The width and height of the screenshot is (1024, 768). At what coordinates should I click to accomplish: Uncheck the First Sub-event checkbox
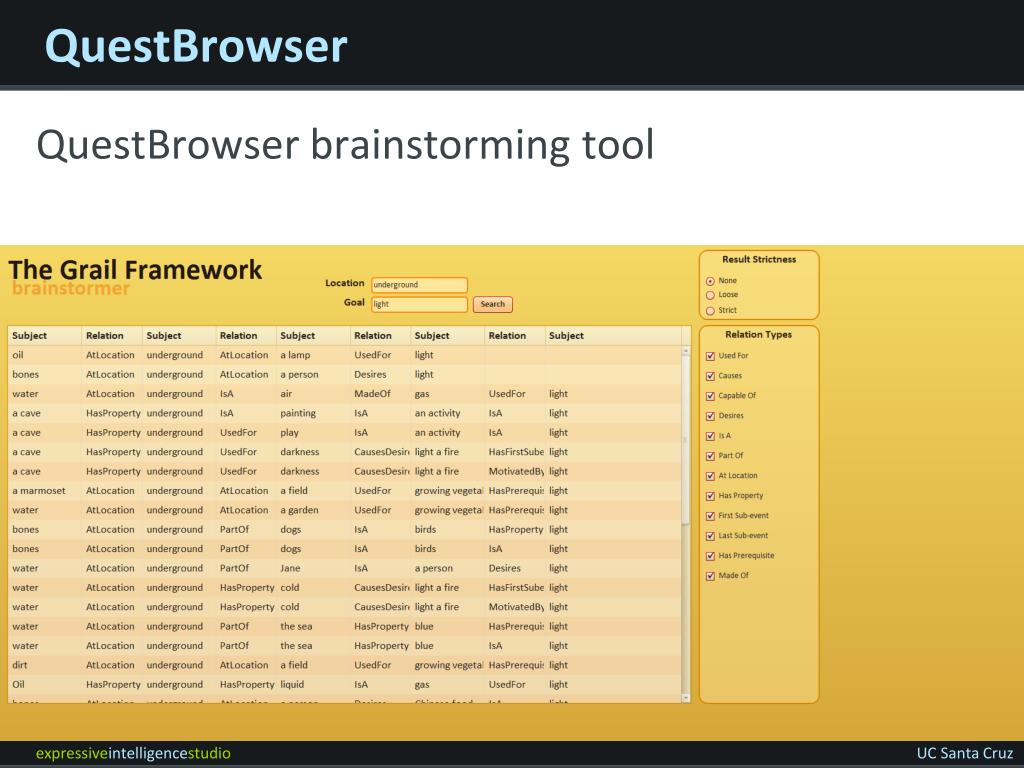coord(711,516)
